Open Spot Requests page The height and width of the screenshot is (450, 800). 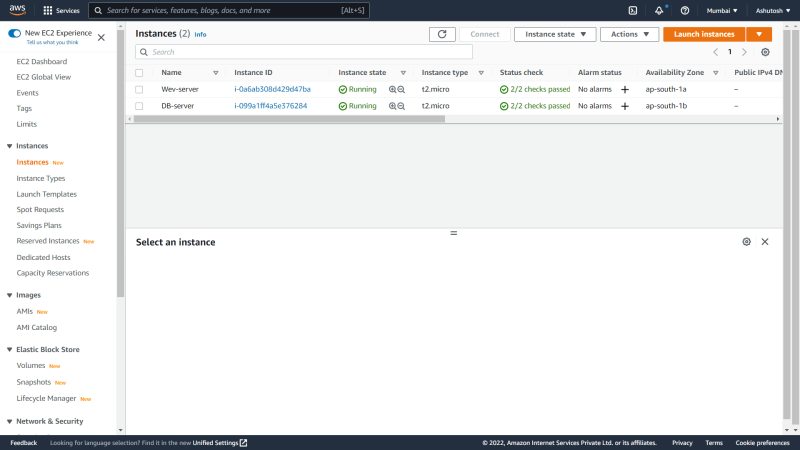point(40,210)
